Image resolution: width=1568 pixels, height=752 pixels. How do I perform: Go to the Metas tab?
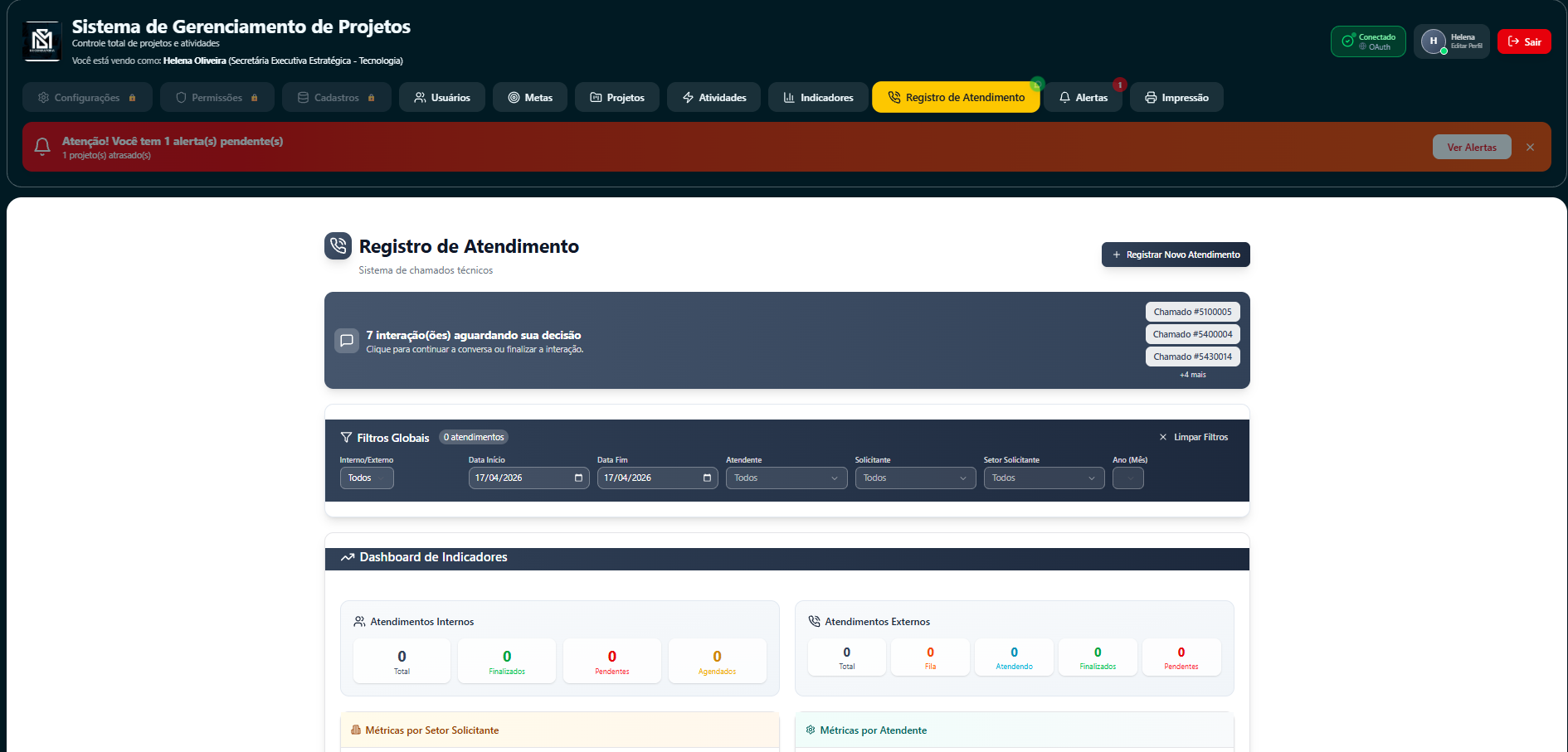pyautogui.click(x=530, y=97)
